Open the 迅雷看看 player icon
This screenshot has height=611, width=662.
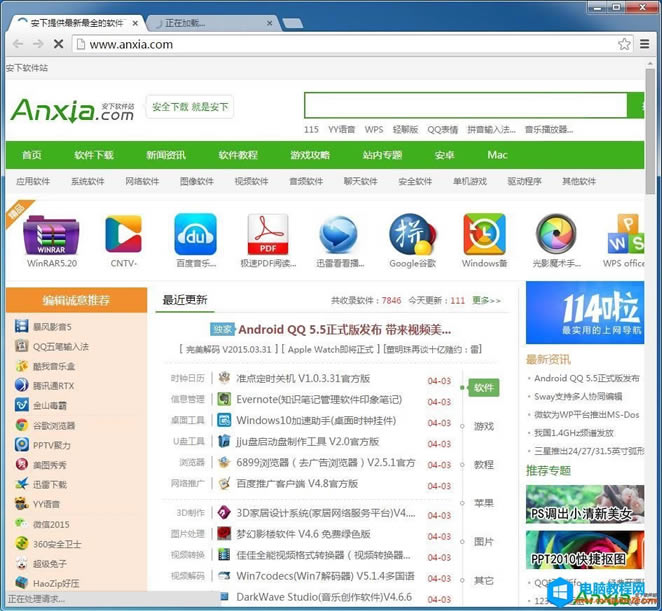(x=338, y=234)
